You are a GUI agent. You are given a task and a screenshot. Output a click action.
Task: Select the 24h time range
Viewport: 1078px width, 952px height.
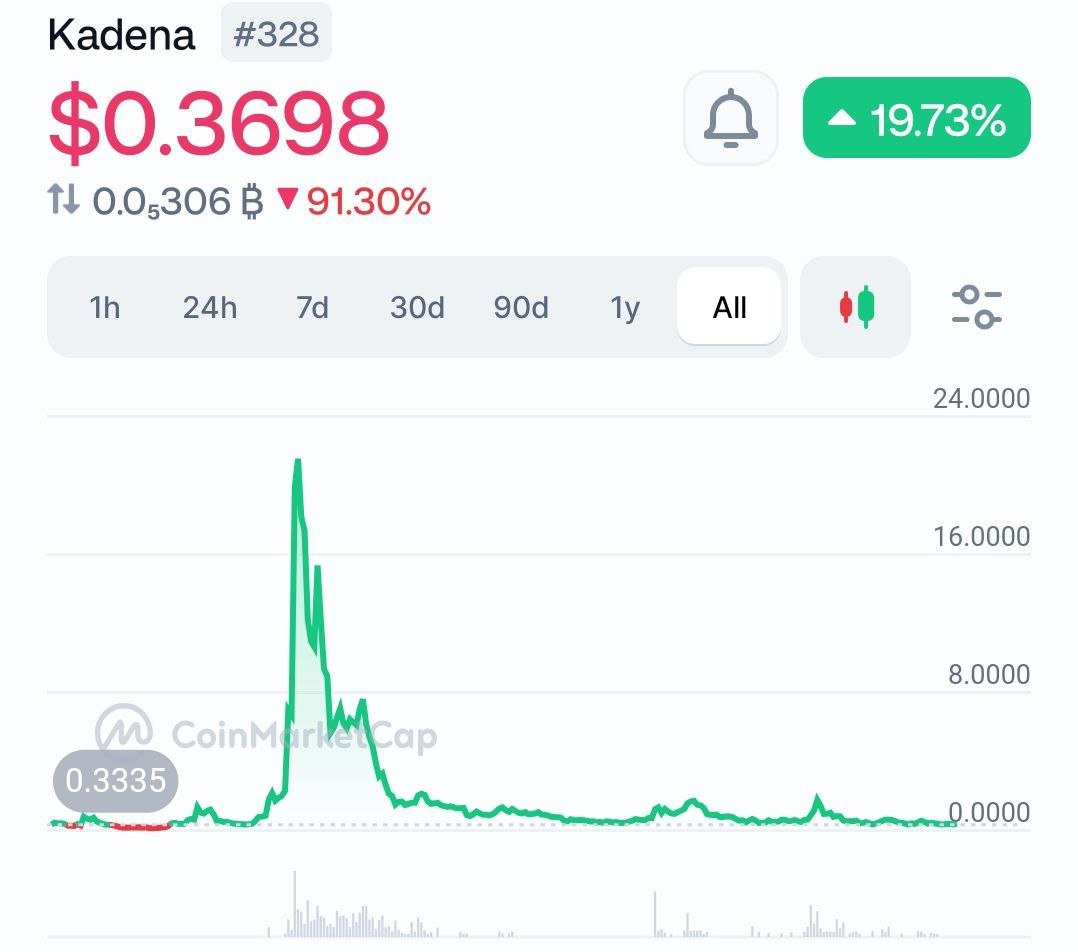[x=210, y=307]
